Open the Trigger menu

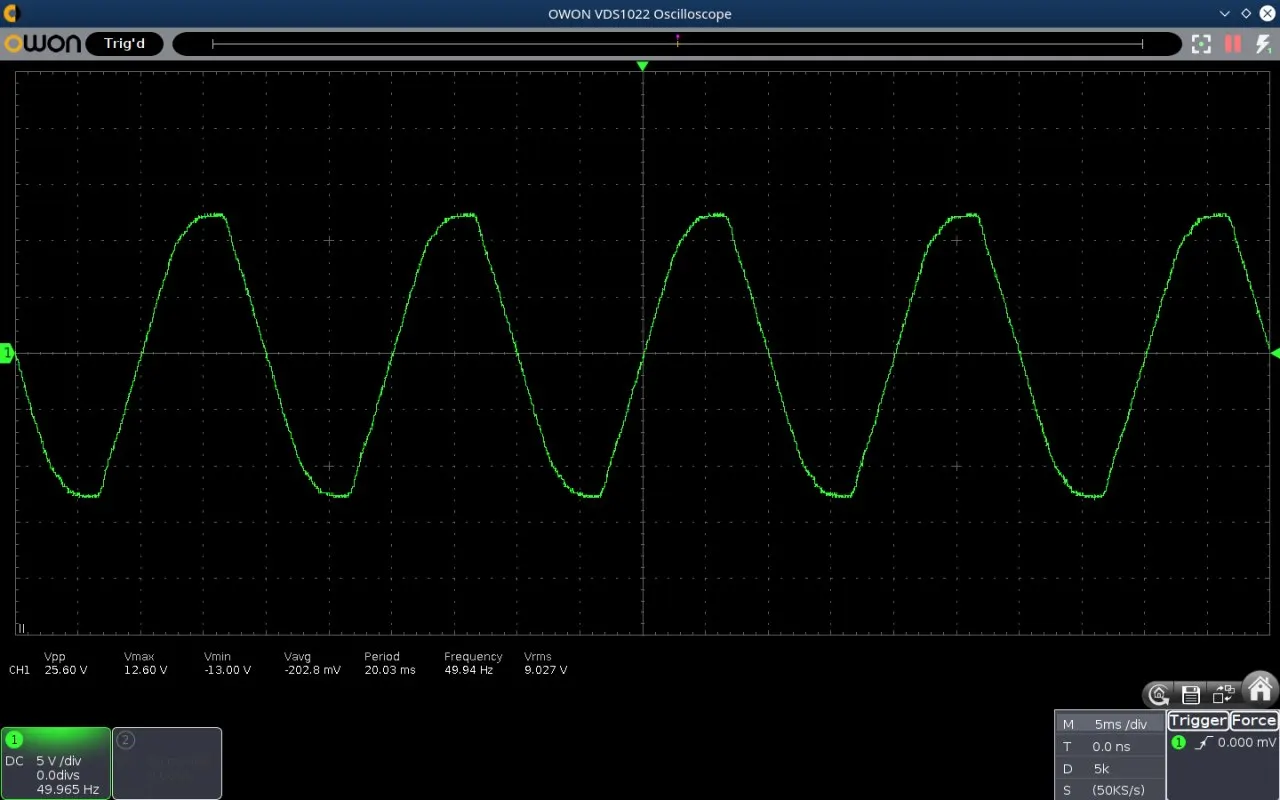[x=1197, y=720]
